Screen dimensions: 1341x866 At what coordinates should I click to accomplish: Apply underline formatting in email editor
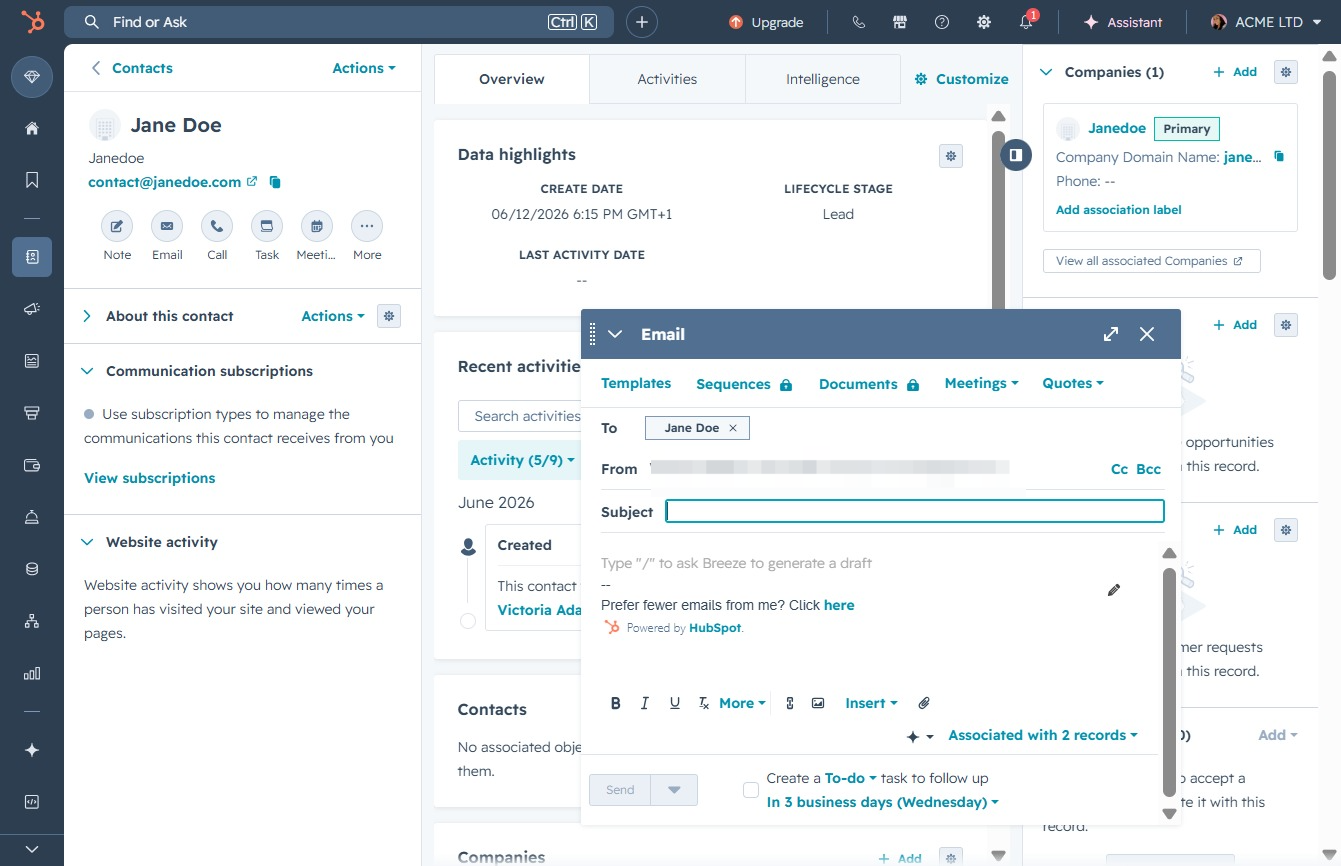click(x=675, y=703)
